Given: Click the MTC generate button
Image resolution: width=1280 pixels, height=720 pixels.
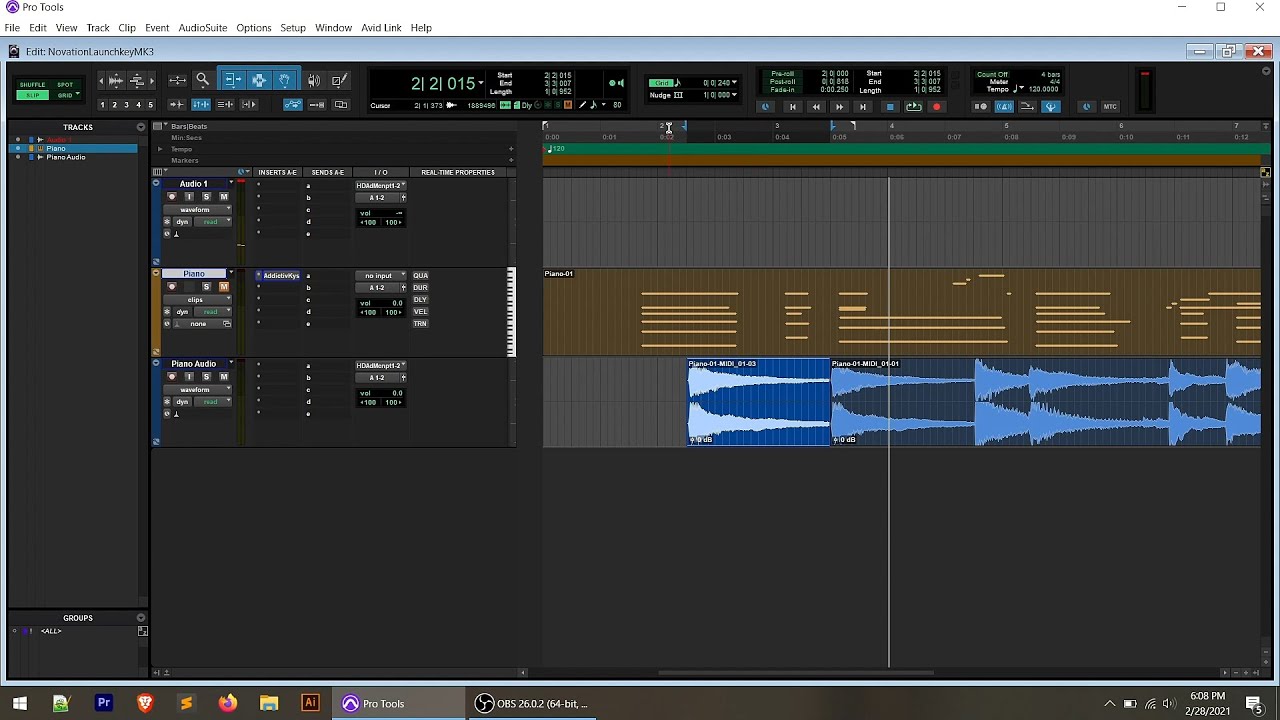Looking at the screenshot, I should pyautogui.click(x=1110, y=107).
